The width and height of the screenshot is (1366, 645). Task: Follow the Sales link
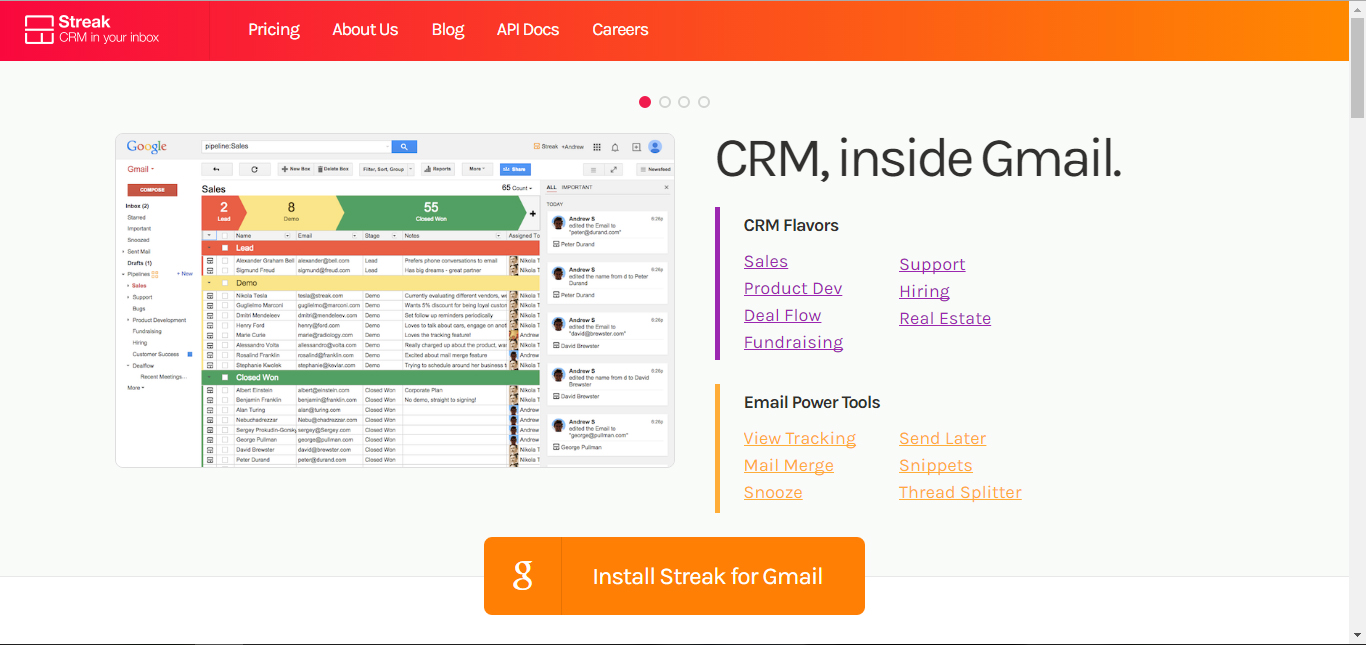pyautogui.click(x=766, y=261)
